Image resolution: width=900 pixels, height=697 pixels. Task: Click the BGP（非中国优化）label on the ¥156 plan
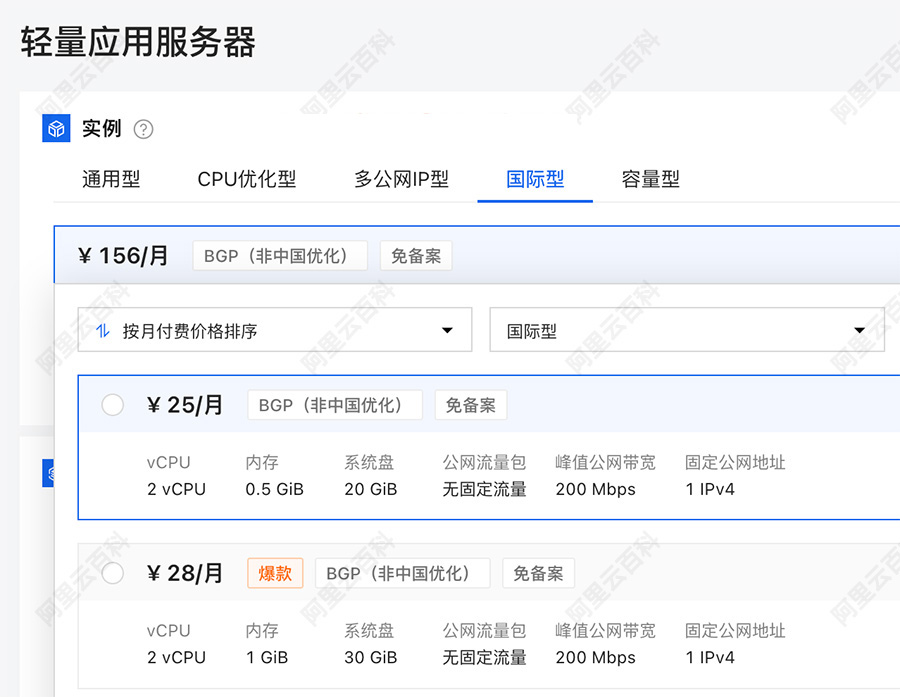click(x=279, y=255)
